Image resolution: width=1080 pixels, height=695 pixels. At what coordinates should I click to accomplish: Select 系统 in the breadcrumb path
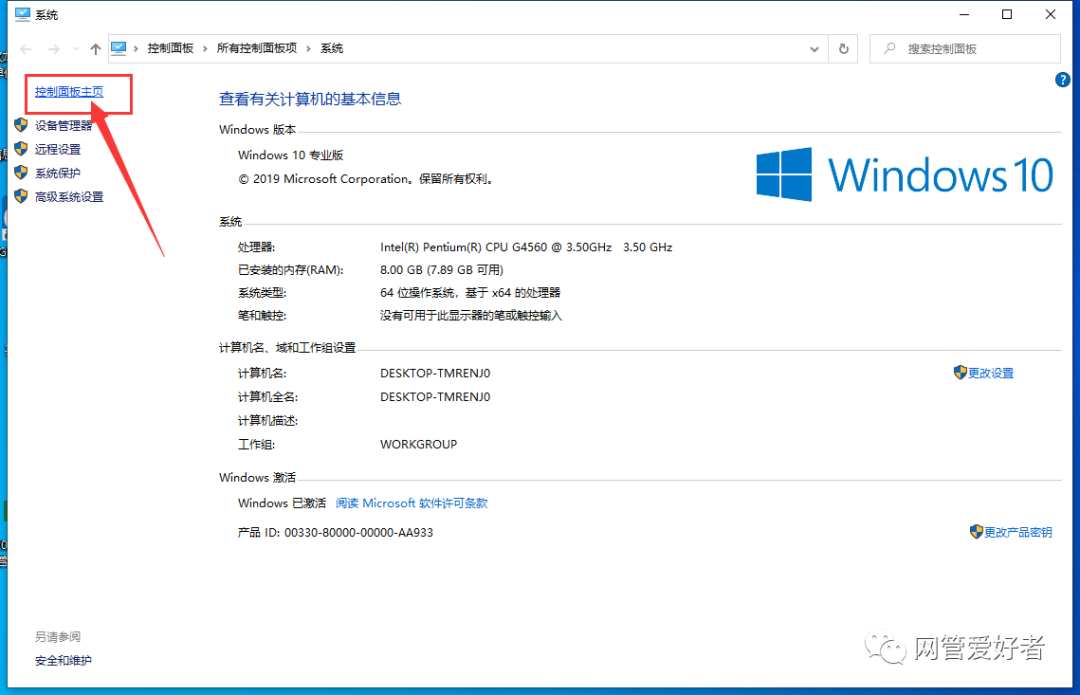(332, 48)
